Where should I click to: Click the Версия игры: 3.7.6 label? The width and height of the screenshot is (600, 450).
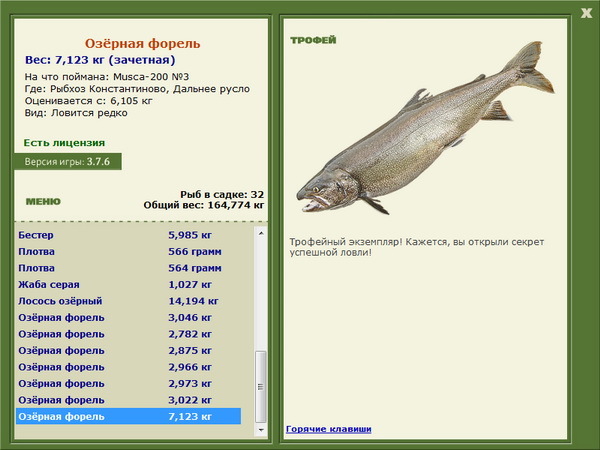point(67,161)
